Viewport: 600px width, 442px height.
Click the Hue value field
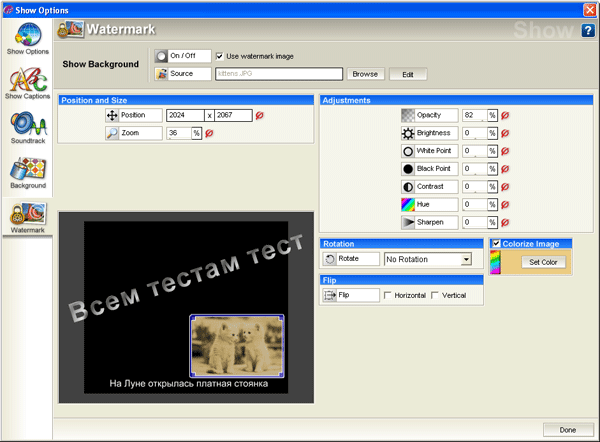click(474, 204)
